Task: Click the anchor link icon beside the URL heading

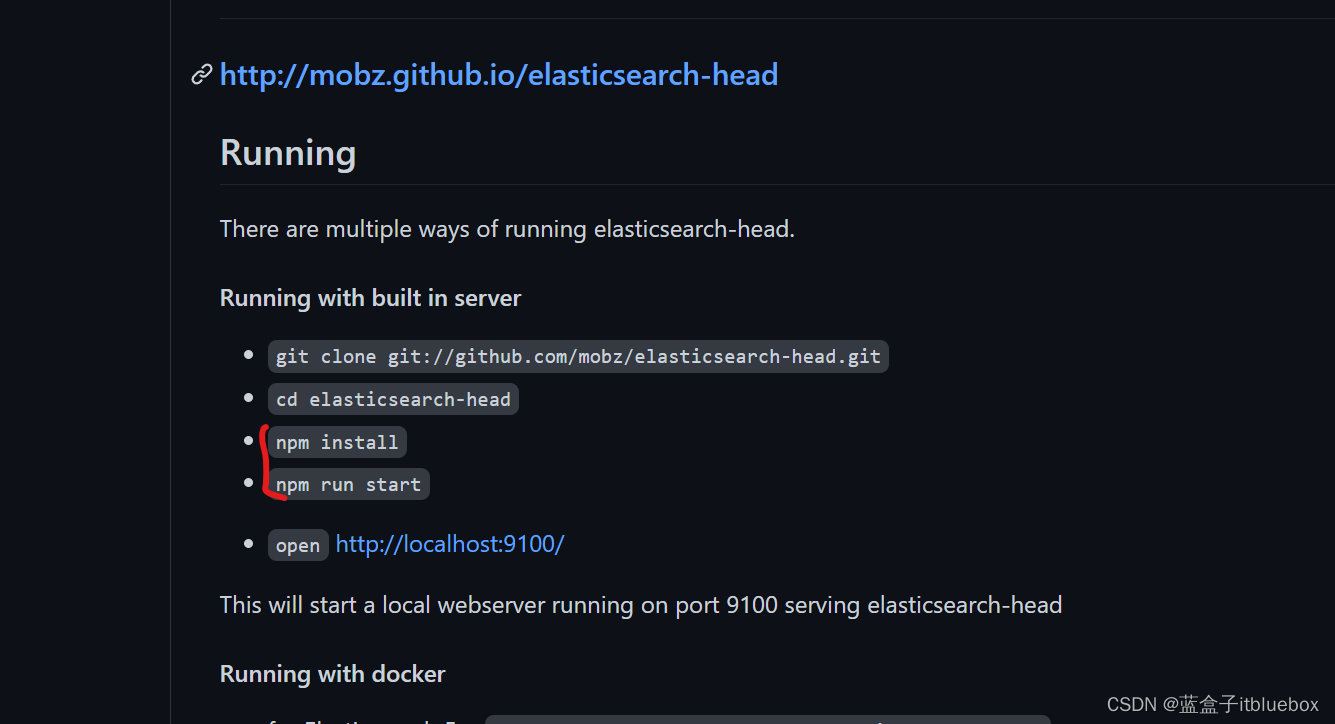Action: coord(202,75)
